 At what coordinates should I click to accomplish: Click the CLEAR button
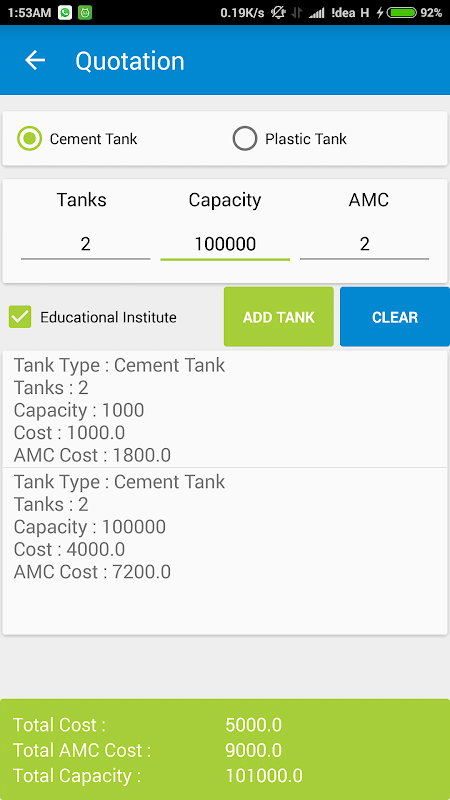click(x=395, y=317)
